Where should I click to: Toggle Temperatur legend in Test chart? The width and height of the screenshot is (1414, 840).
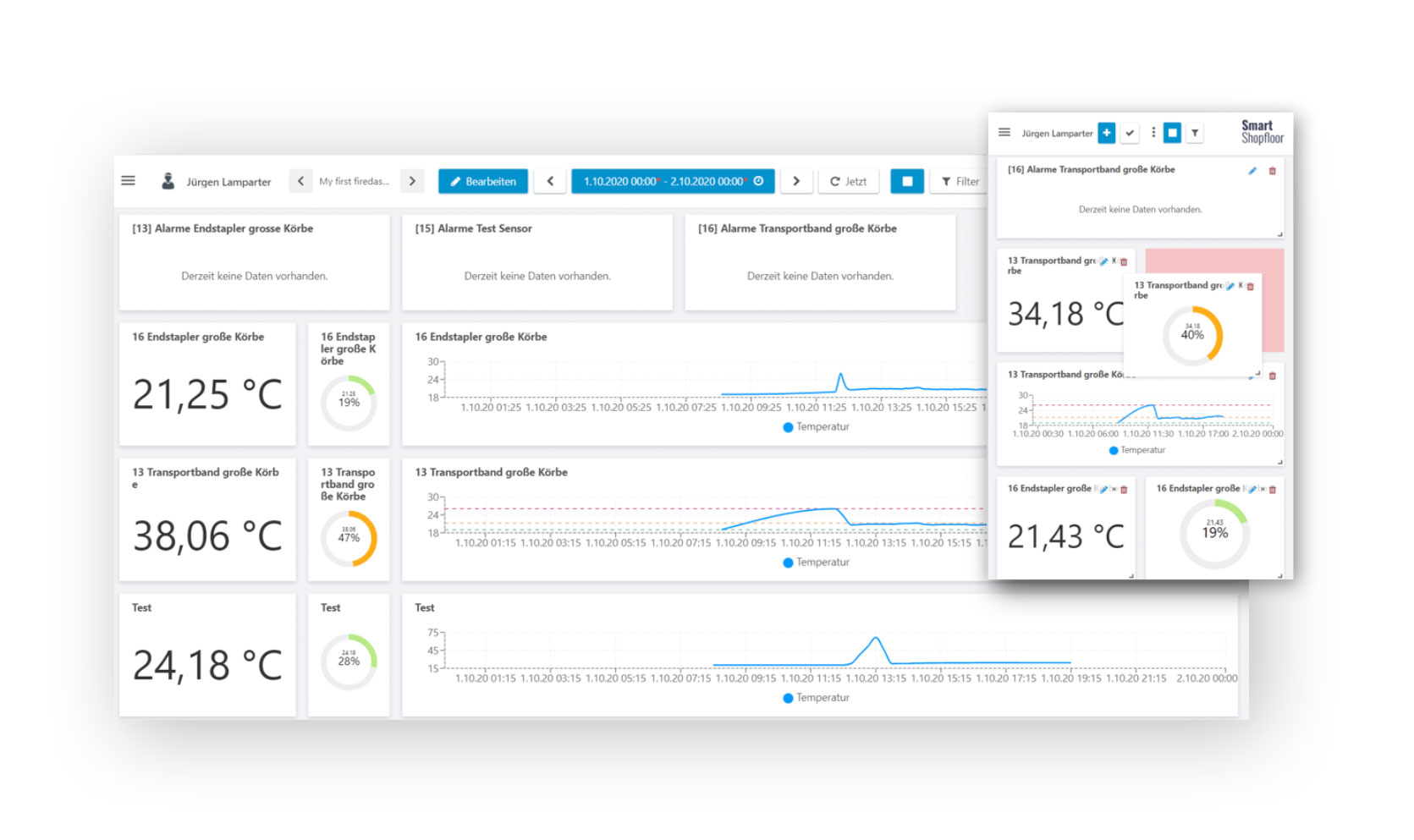coord(816,698)
